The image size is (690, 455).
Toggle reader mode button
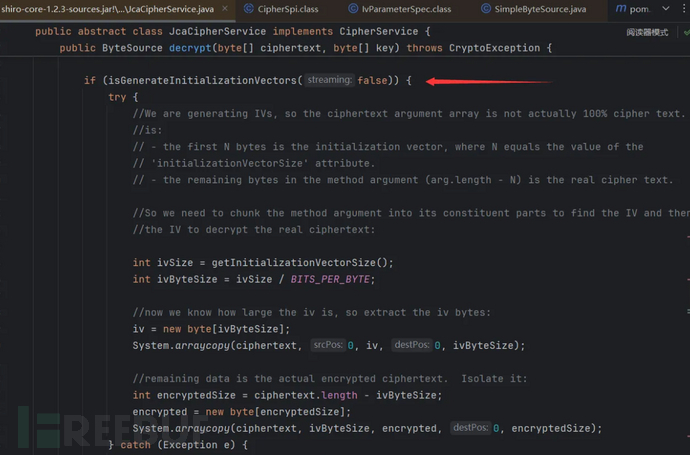tap(647, 33)
